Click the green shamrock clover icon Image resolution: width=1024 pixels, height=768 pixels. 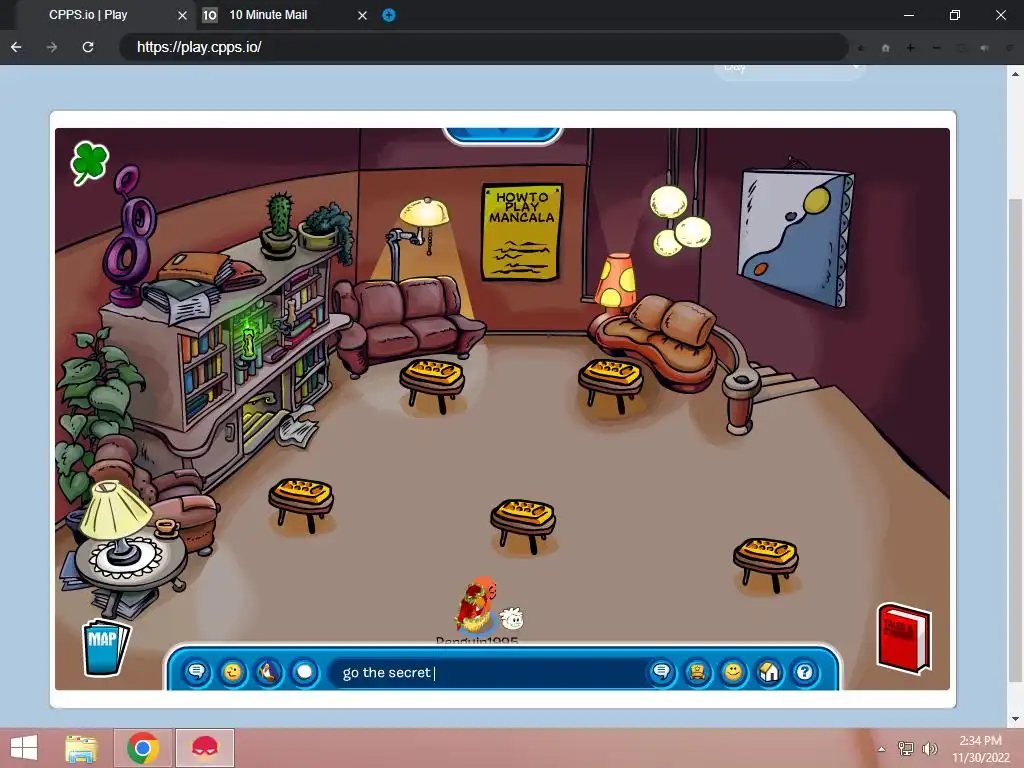coord(89,162)
